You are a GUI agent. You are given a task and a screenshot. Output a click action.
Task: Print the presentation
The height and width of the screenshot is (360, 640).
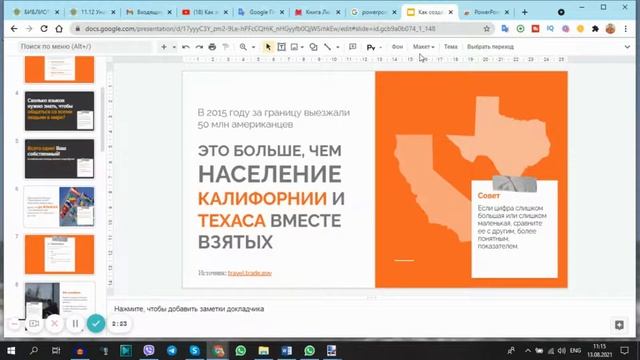(212, 47)
